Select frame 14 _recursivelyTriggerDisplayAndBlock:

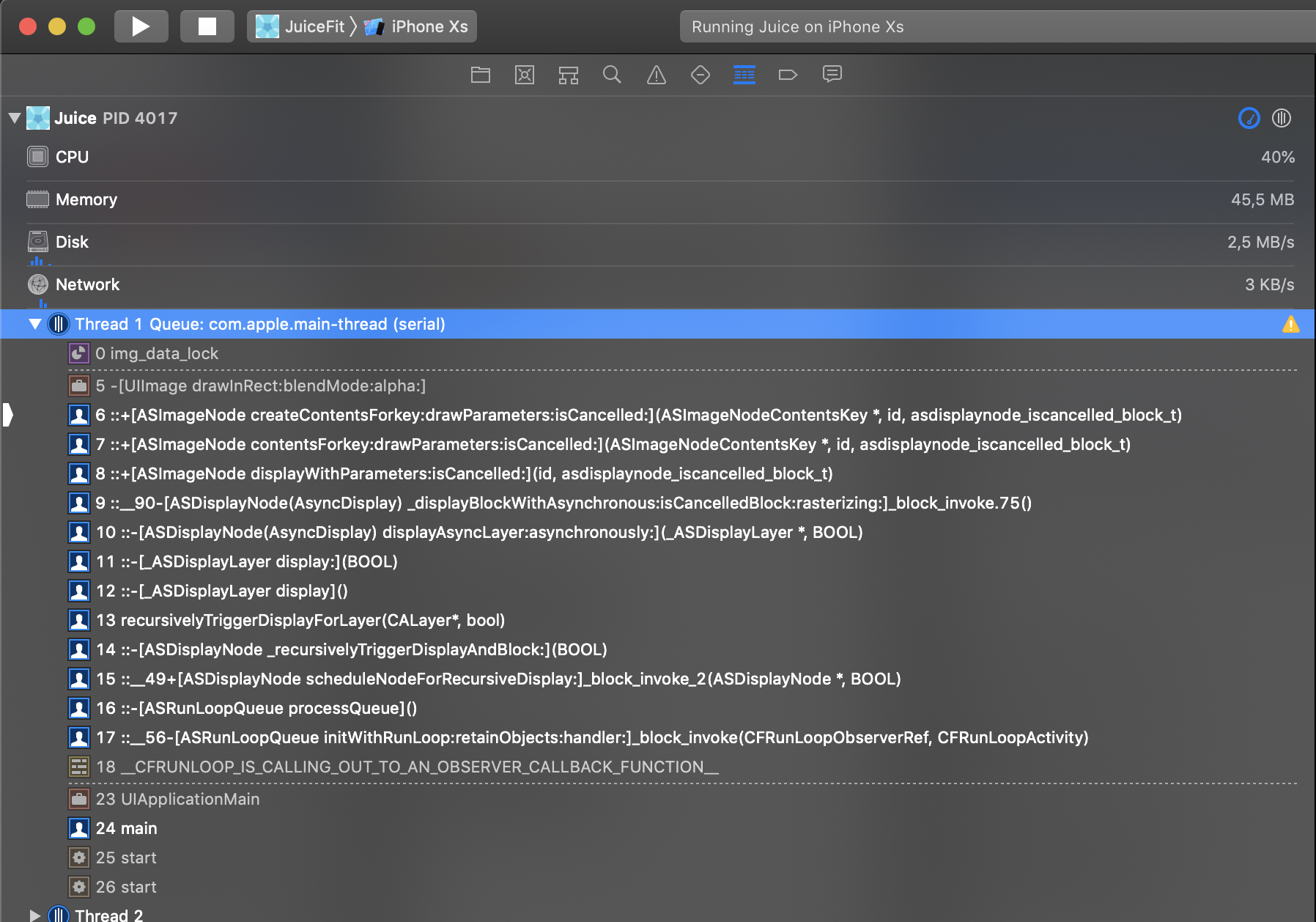click(658, 649)
